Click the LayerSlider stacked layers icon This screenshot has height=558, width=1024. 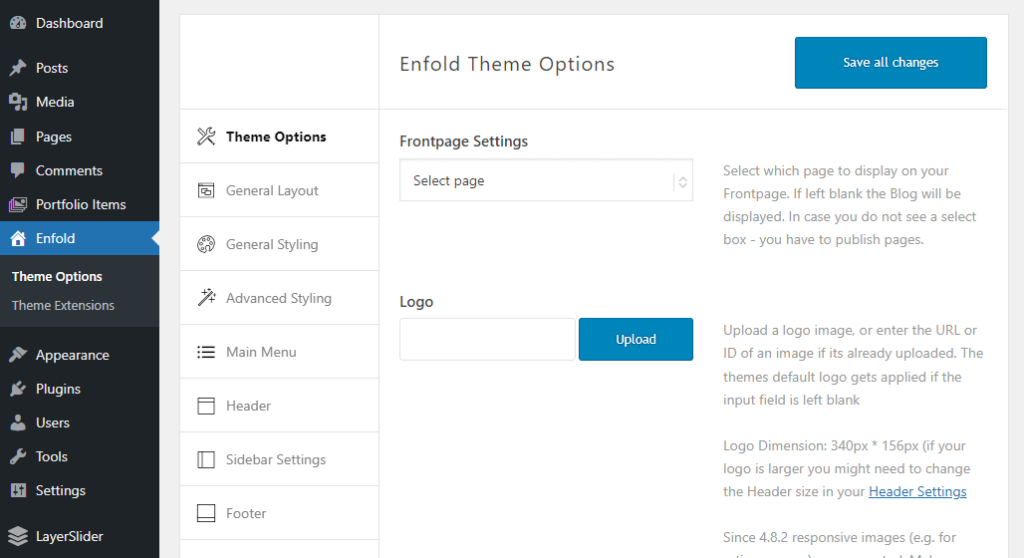[x=18, y=536]
